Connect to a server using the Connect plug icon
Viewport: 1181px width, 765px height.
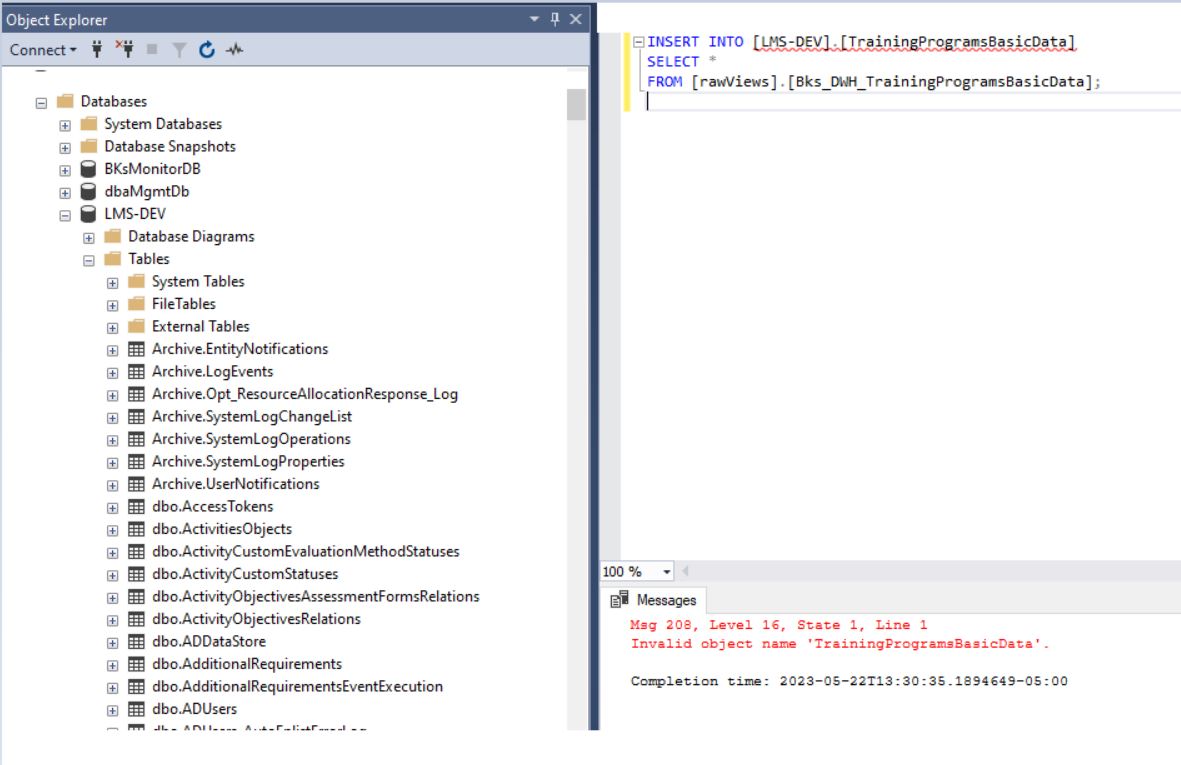tap(97, 49)
